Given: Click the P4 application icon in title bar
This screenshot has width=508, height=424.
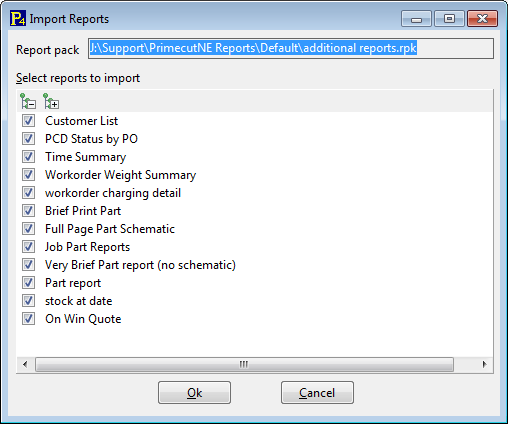Looking at the screenshot, I should point(18,18).
